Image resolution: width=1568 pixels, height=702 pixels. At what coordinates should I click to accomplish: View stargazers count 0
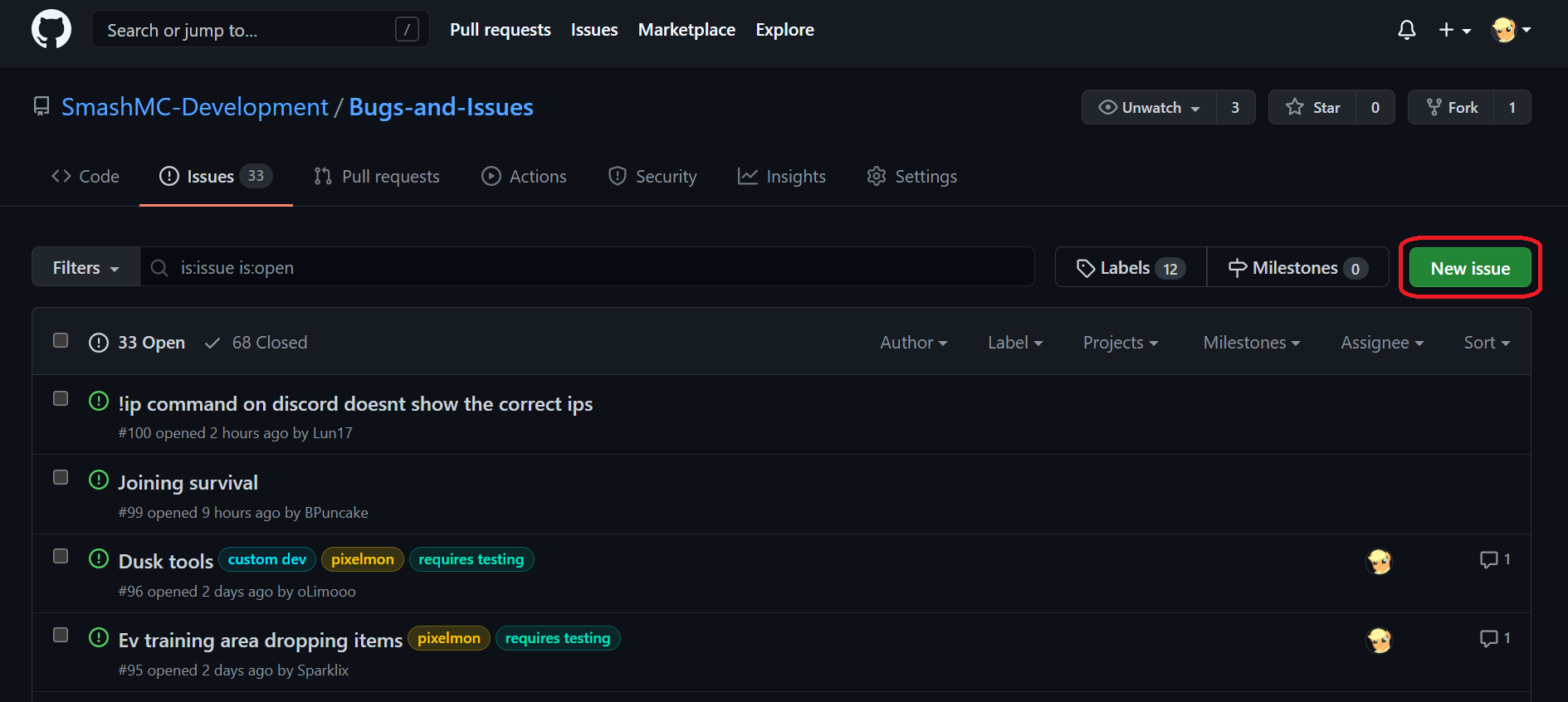tap(1375, 107)
